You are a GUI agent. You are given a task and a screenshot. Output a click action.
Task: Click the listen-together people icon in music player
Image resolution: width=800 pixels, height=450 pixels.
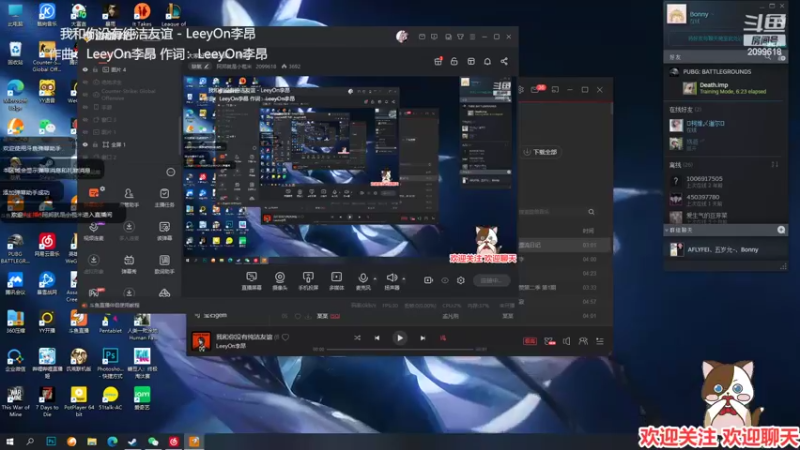coord(583,341)
